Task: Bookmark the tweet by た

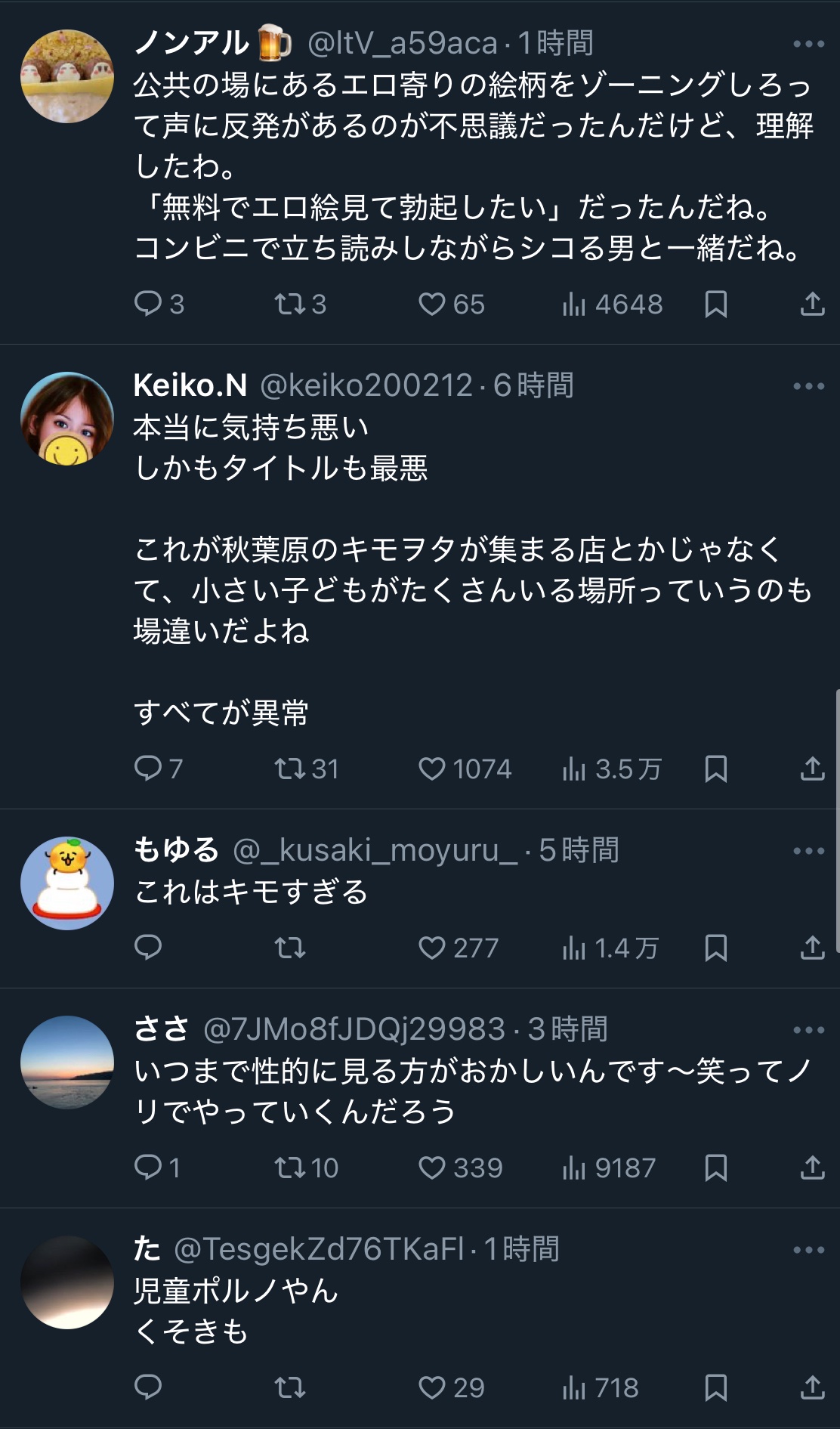Action: pos(715,1387)
